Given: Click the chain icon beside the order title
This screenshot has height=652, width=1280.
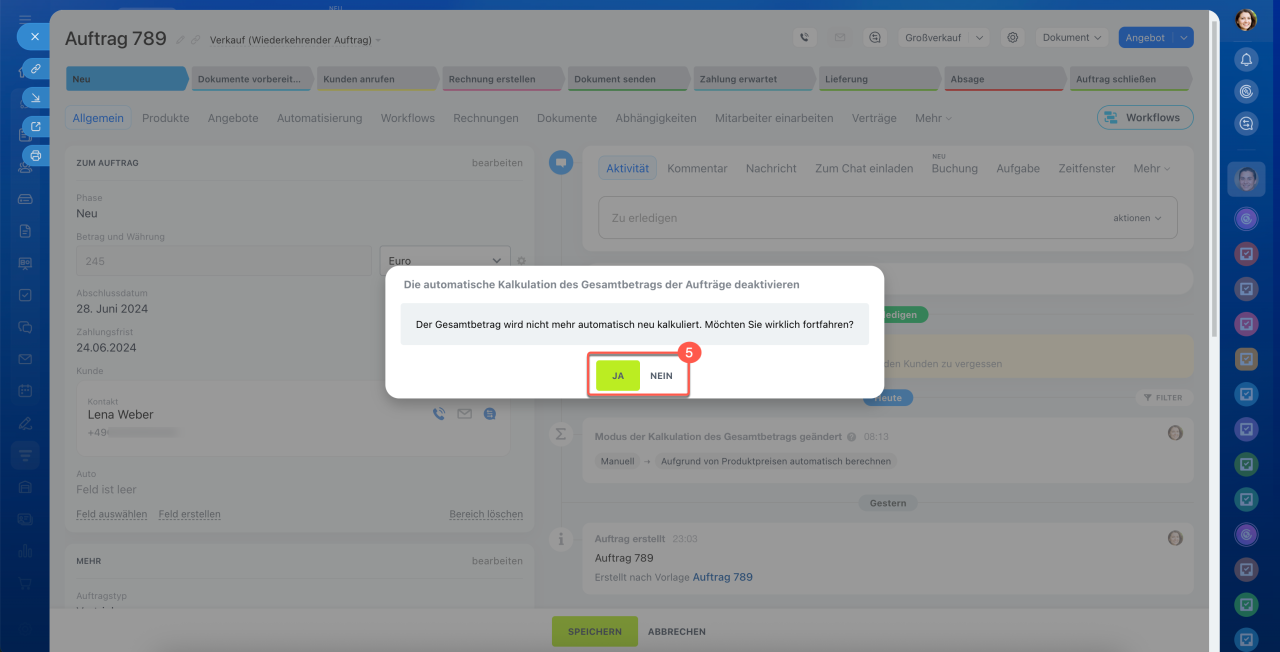Looking at the screenshot, I should click(196, 40).
